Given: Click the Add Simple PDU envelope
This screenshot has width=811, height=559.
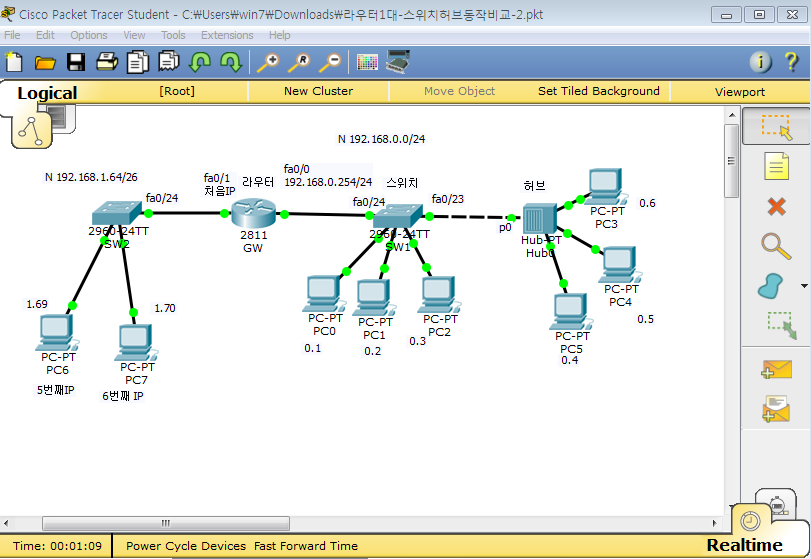Looking at the screenshot, I should [776, 370].
